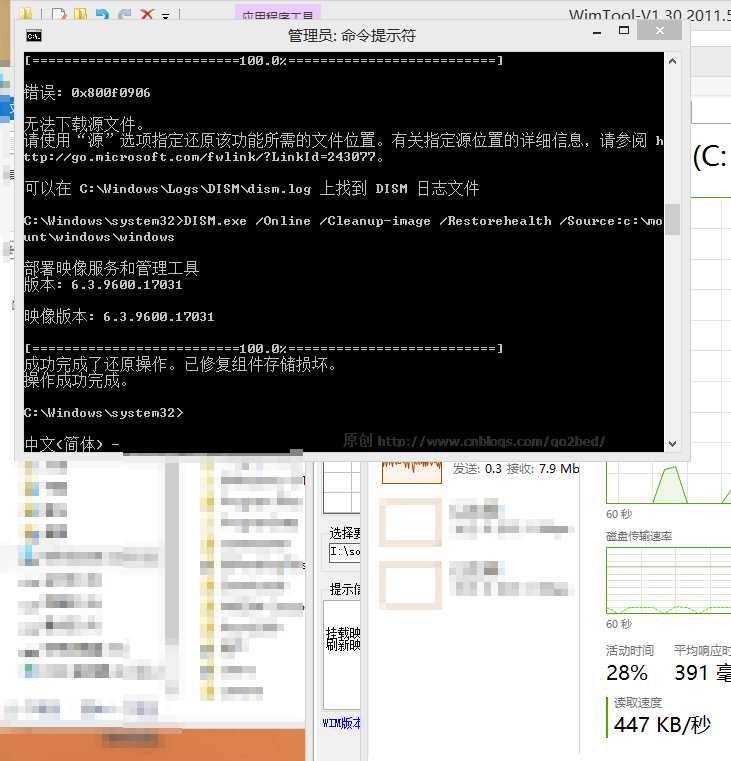This screenshot has height=761, width=731.
Task: Click the 读取速度 447 KB/秒 value
Action: point(662,724)
